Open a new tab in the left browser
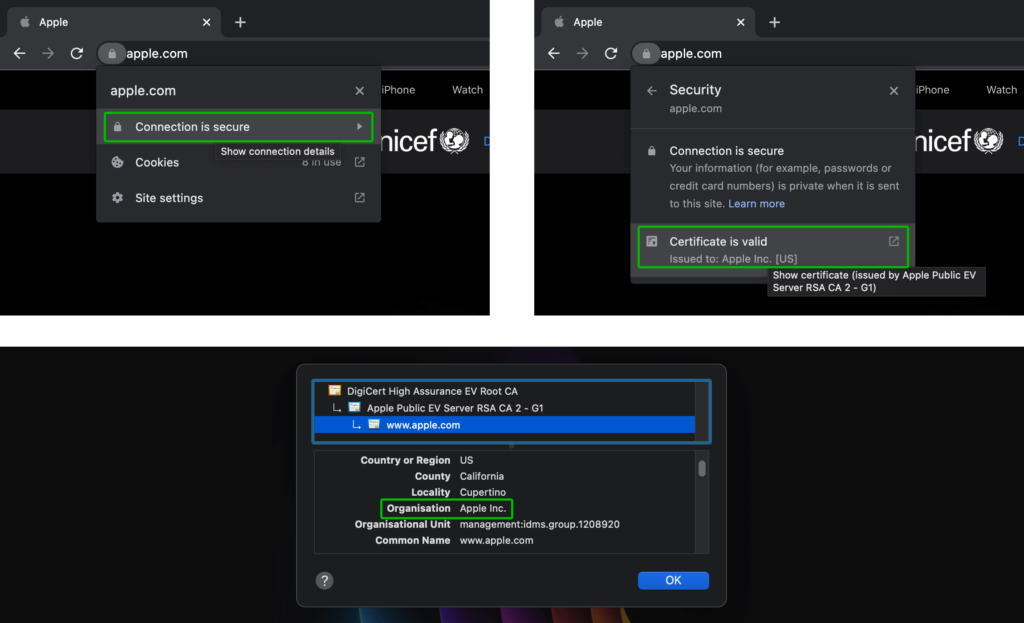The width and height of the screenshot is (1024, 623). pyautogui.click(x=240, y=22)
